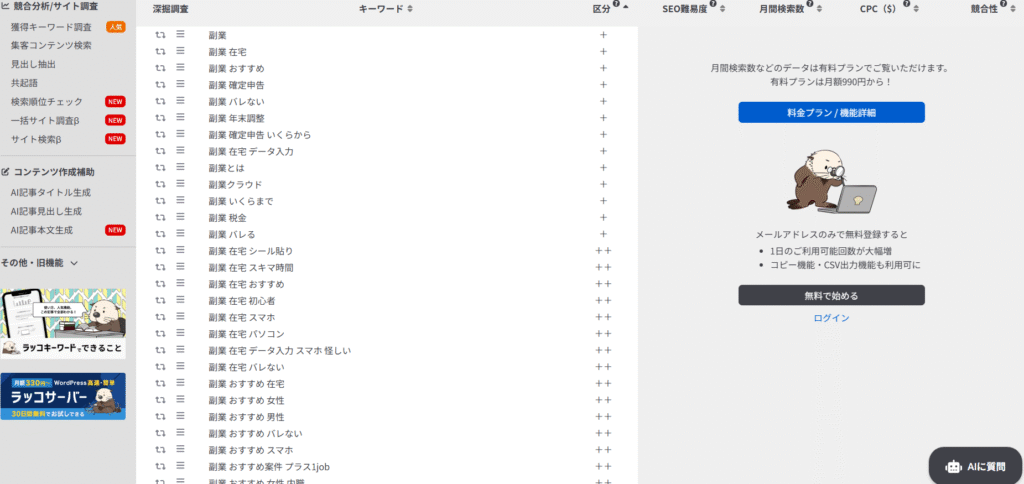This screenshot has width=1024, height=484.
Task: Open 集客コンテンツ検索 in the sidebar
Action: 51,46
